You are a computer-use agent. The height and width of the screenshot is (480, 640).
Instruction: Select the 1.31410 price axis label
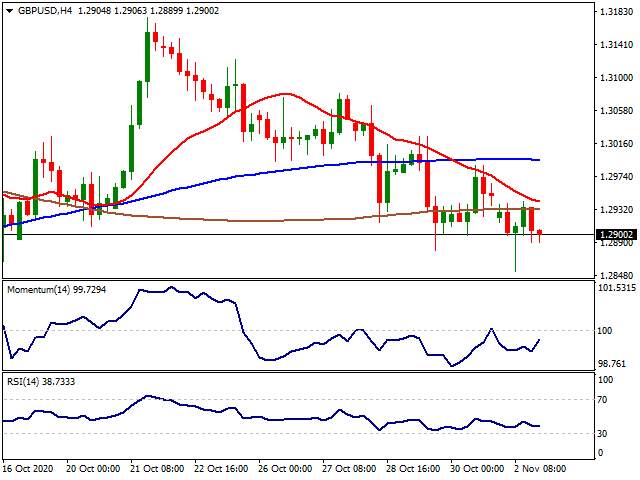point(616,44)
